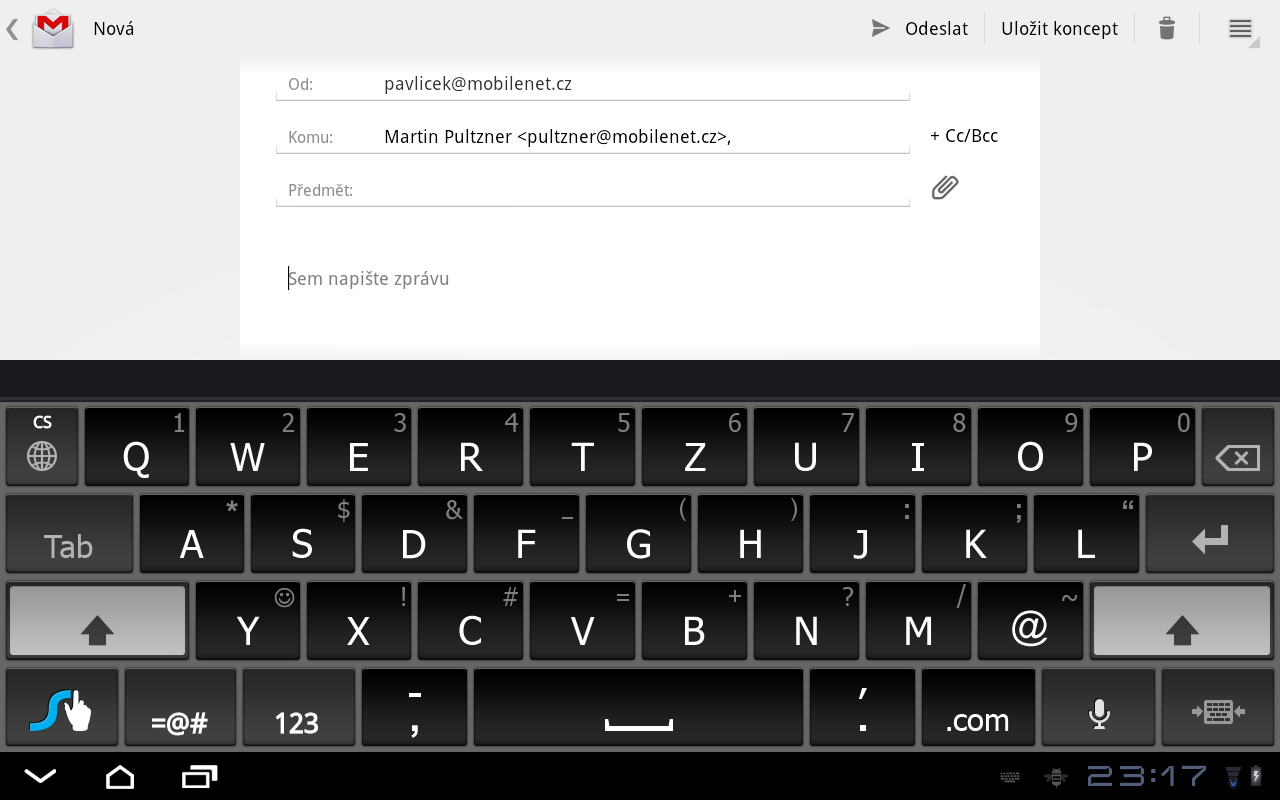The height and width of the screenshot is (800, 1280).
Task: Open the clock showing 23:17
Action: coord(1147,776)
